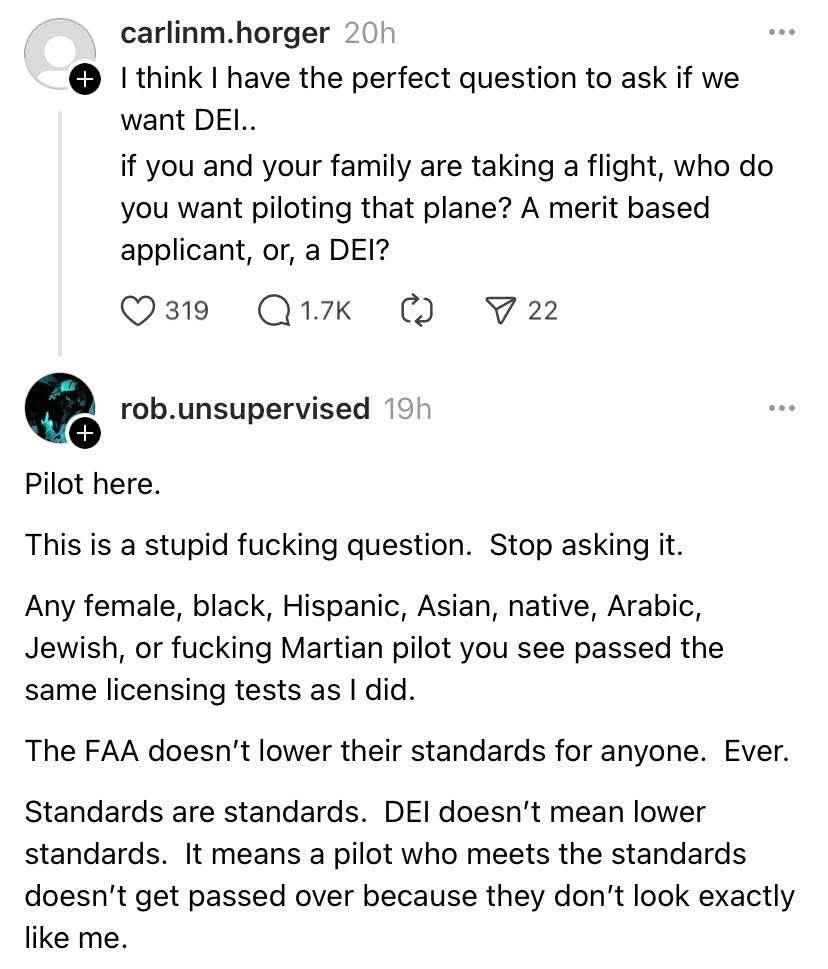Open the original post text about DEI
The image size is (828, 969).
tap(446, 164)
